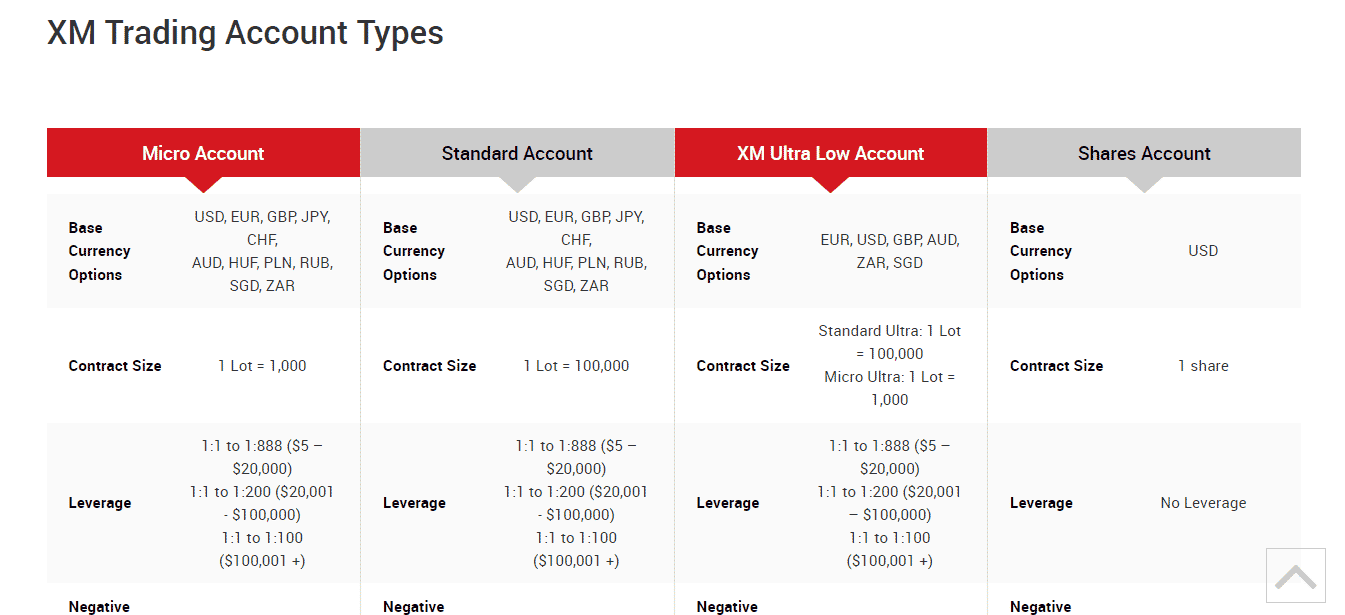1345x615 pixels.
Task: Click "Contract Size" label in Shares Account column
Action: [1056, 366]
